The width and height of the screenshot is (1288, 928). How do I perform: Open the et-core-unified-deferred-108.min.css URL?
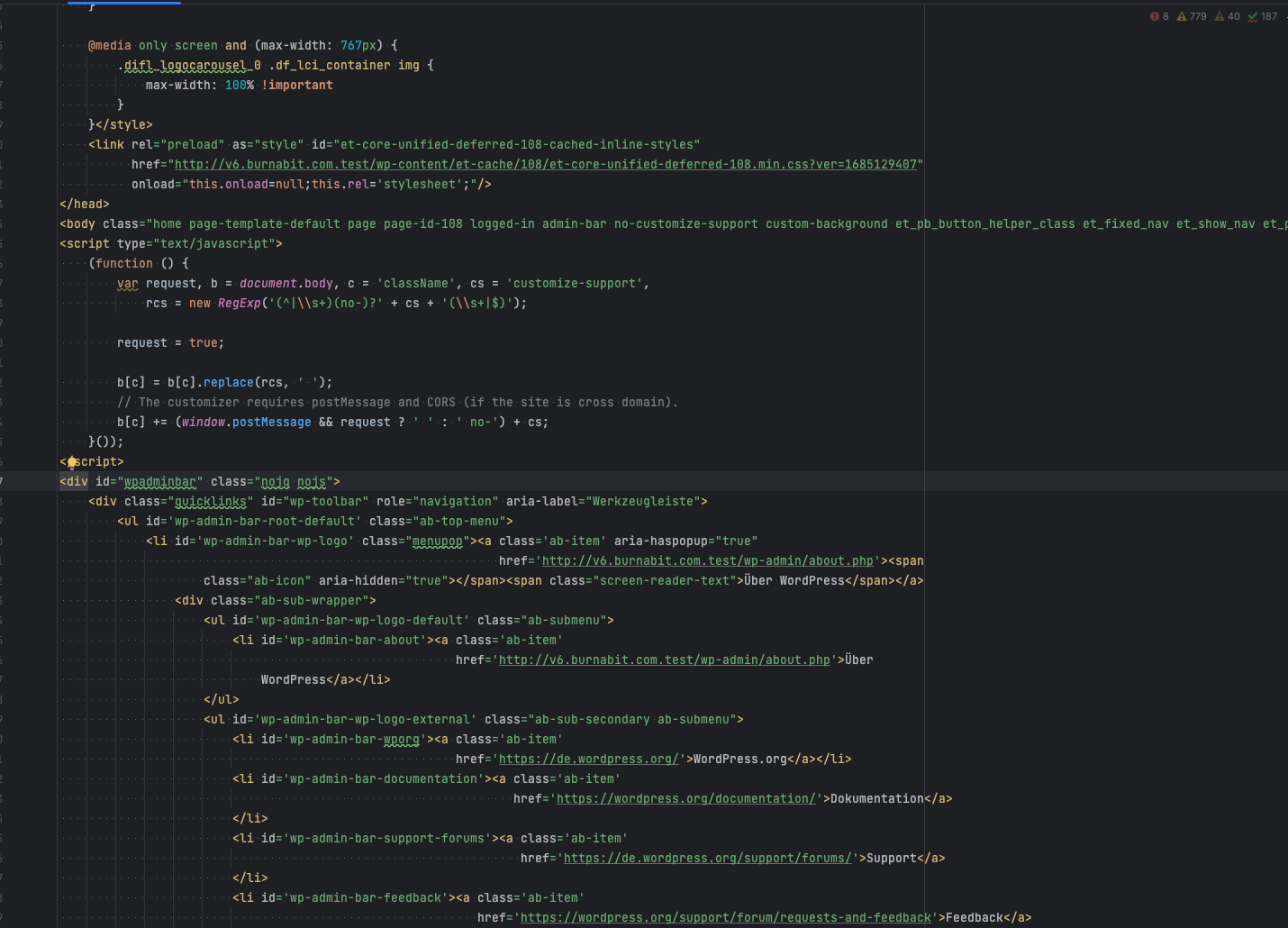(x=545, y=165)
